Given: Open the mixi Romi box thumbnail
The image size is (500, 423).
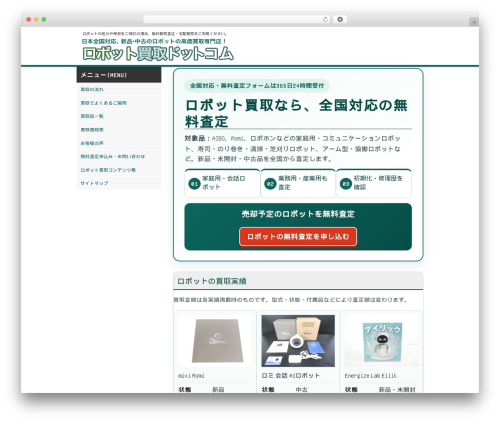Looking at the screenshot, I should click(x=215, y=341).
